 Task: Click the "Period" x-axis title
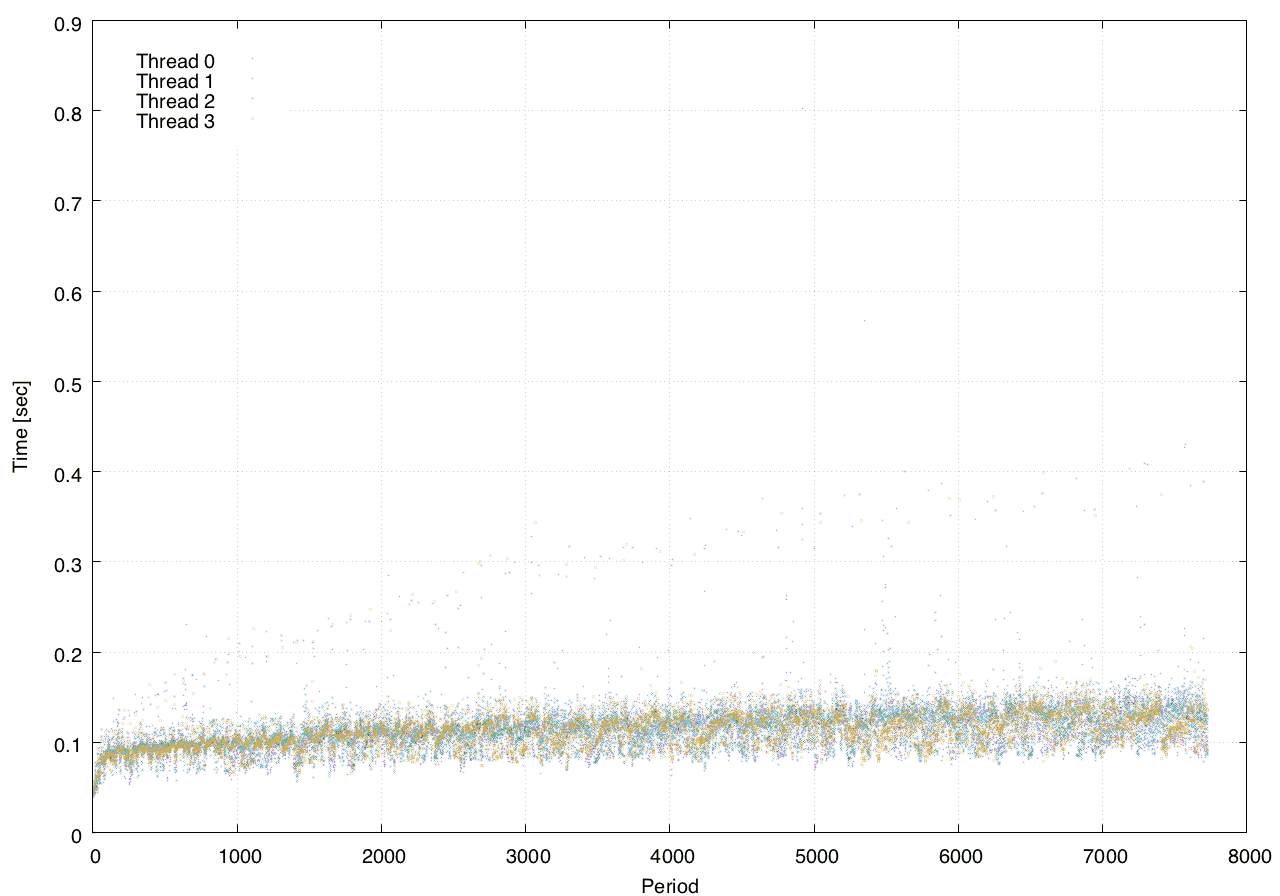click(670, 885)
